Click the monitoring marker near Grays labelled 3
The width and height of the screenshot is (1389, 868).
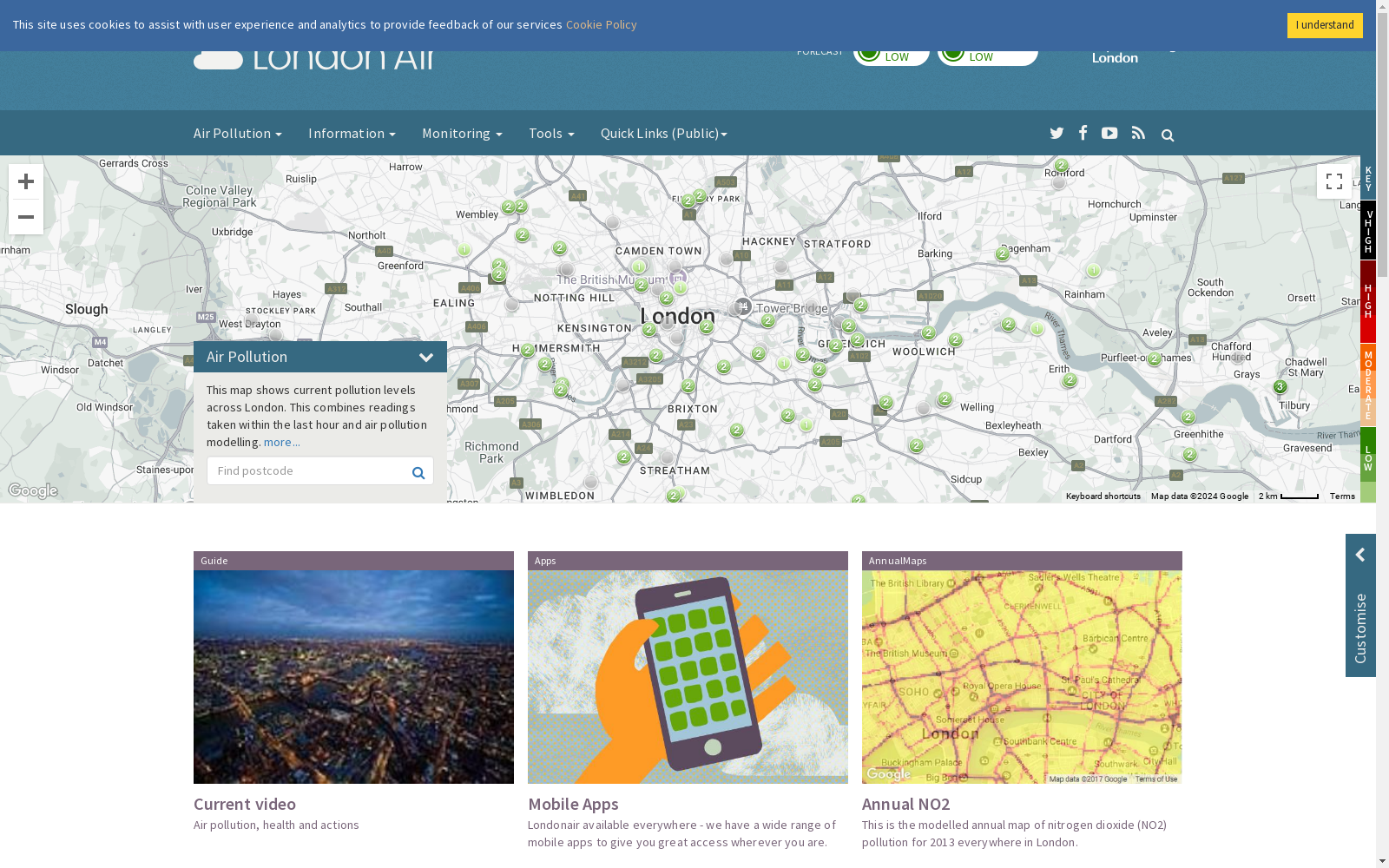pos(1280,386)
